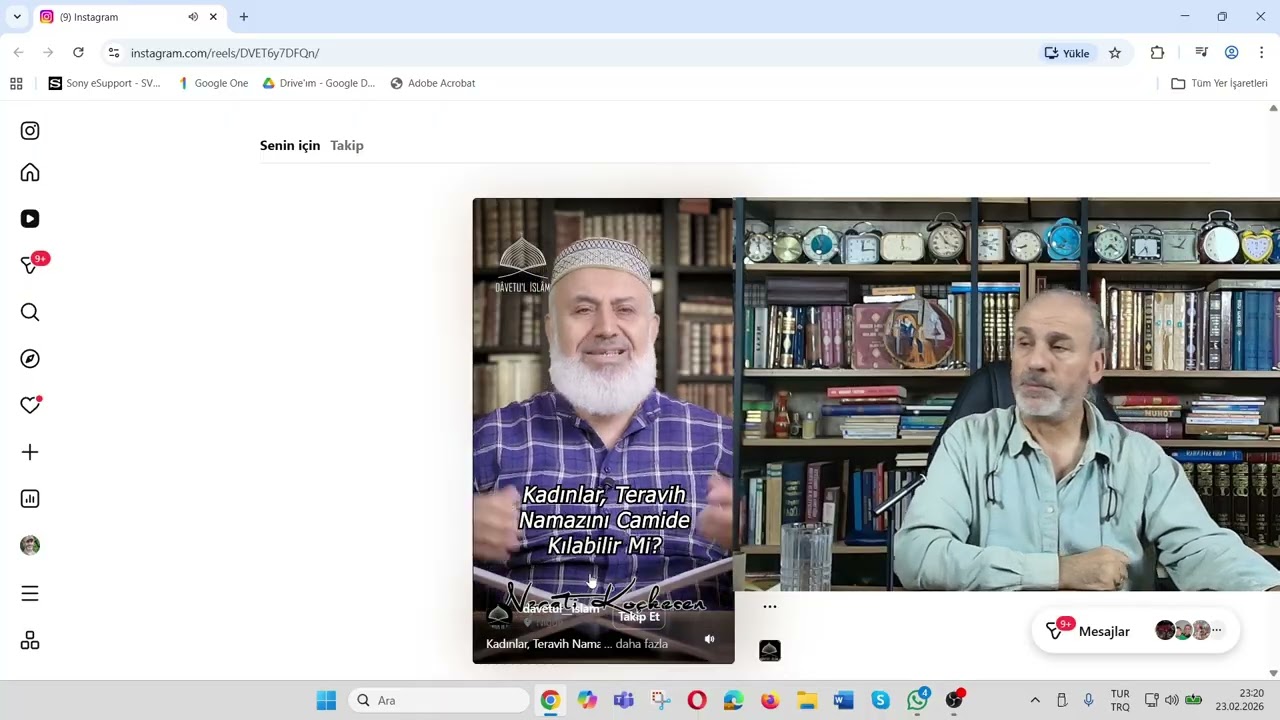
Task: Click the Yükle install app button
Action: pyautogui.click(x=1067, y=53)
